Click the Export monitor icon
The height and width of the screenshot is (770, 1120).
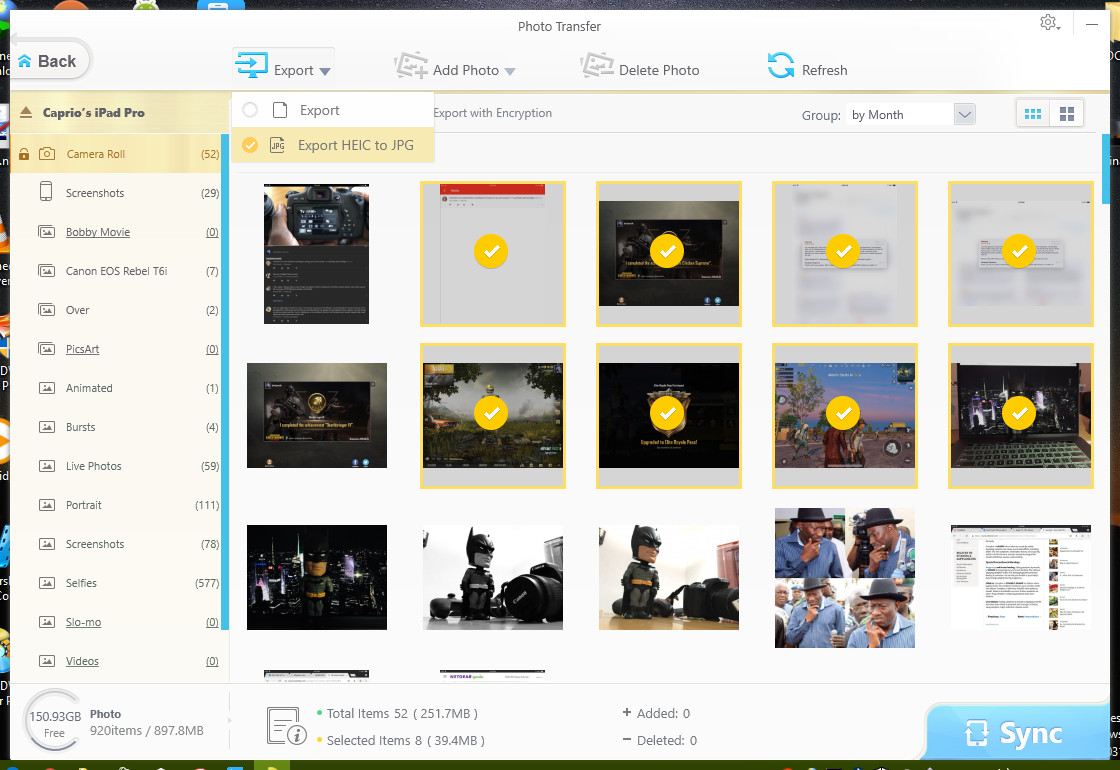[251, 65]
